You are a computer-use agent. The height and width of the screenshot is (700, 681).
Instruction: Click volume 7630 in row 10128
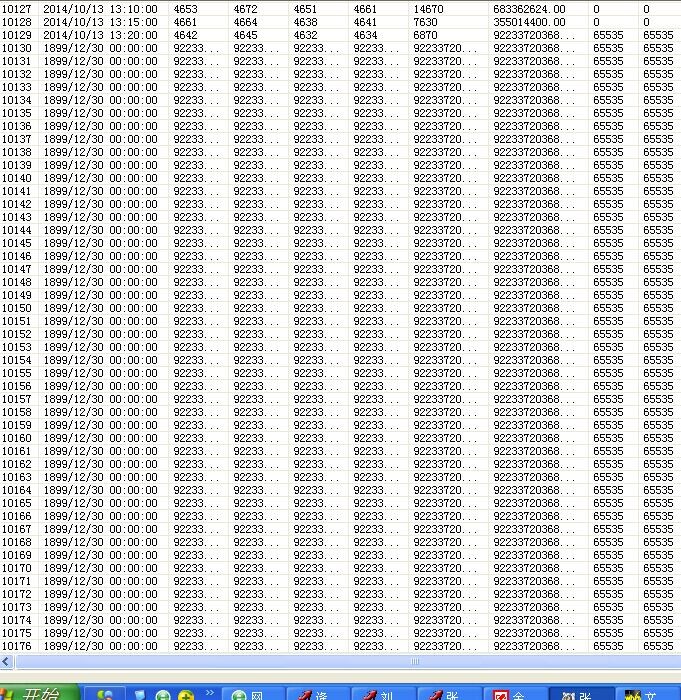point(425,22)
